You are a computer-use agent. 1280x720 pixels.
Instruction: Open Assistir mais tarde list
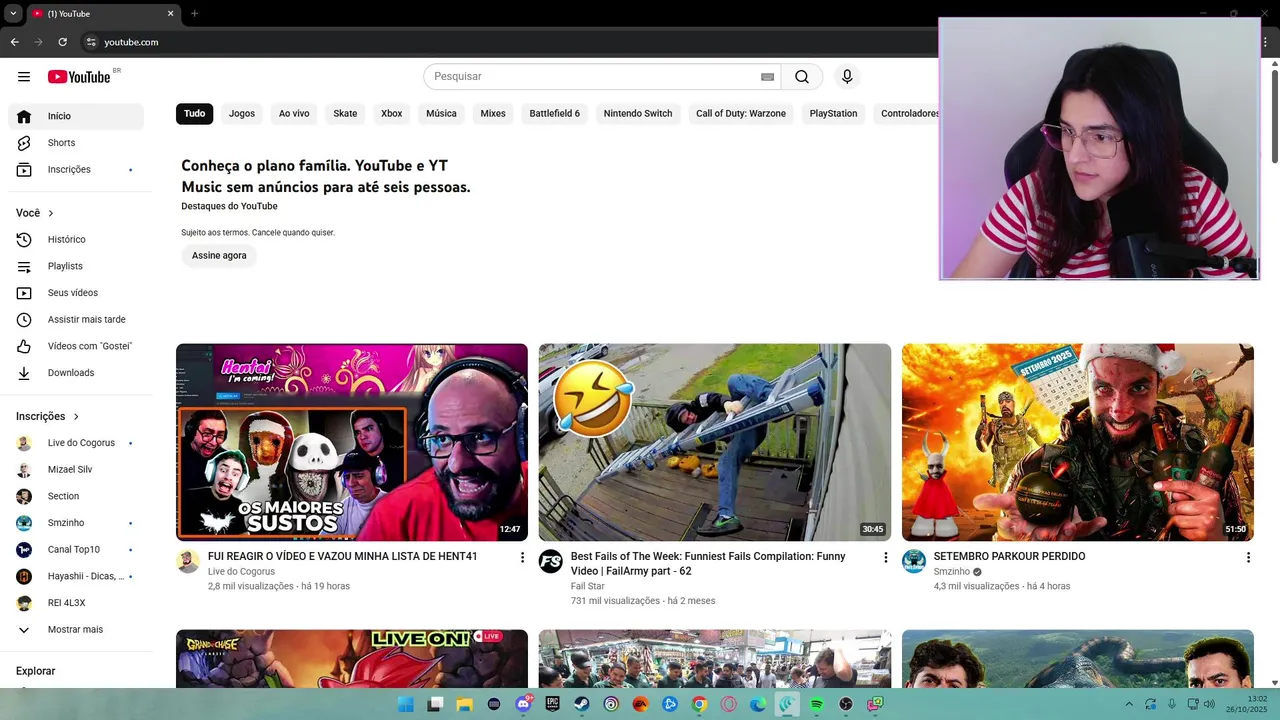coord(76,320)
